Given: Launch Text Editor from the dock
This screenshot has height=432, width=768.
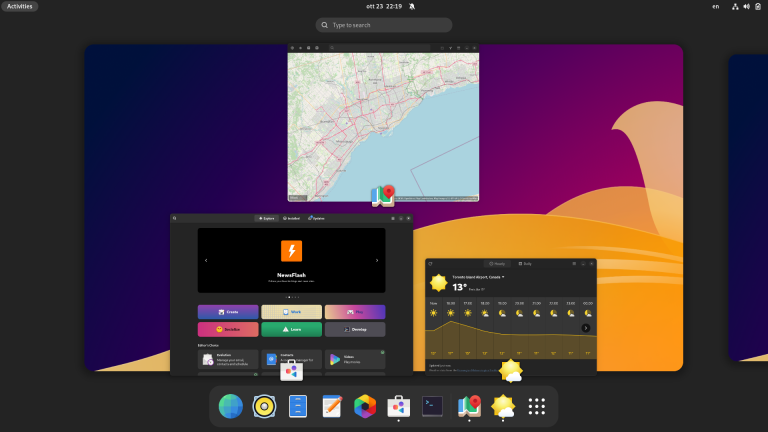Looking at the screenshot, I should 332,406.
